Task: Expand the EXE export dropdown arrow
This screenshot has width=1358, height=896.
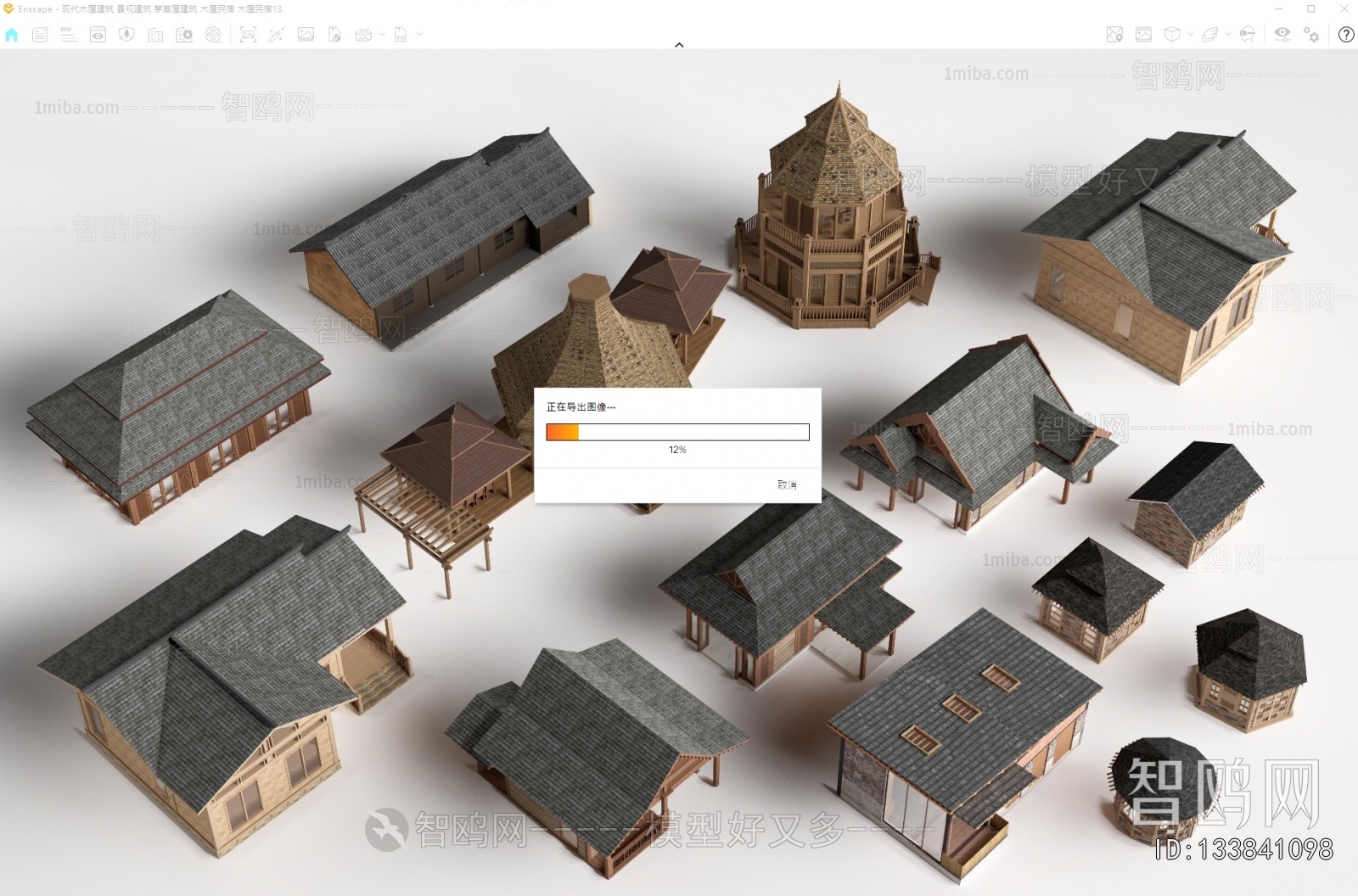Action: [x=419, y=35]
